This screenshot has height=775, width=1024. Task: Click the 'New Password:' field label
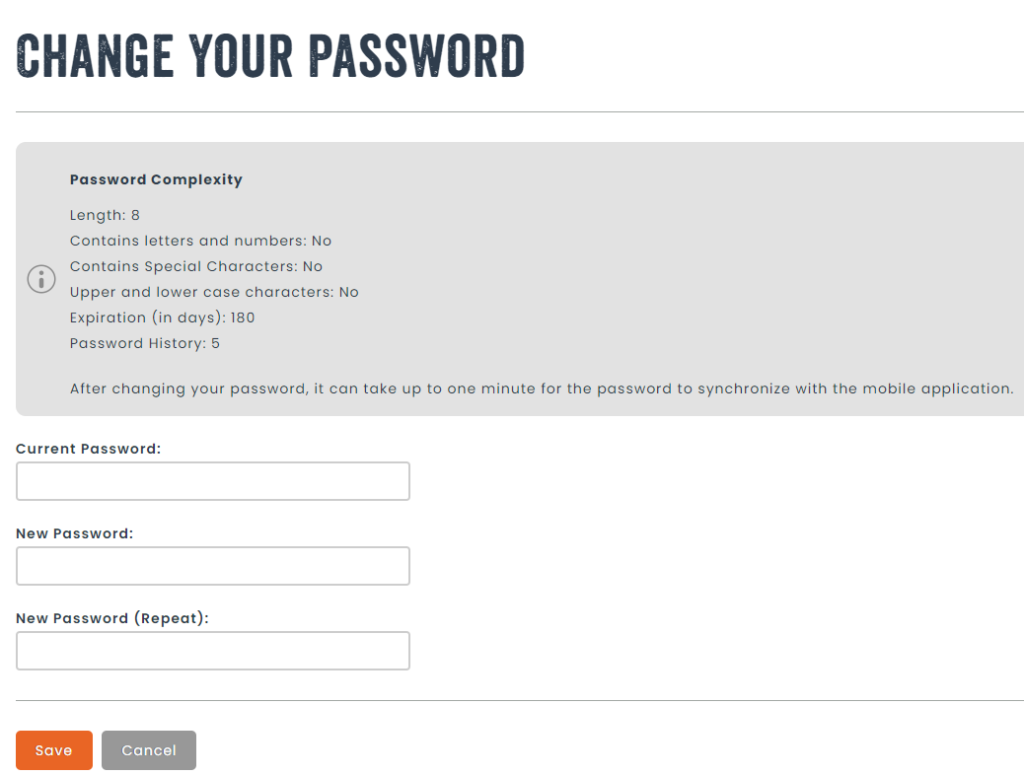[74, 534]
